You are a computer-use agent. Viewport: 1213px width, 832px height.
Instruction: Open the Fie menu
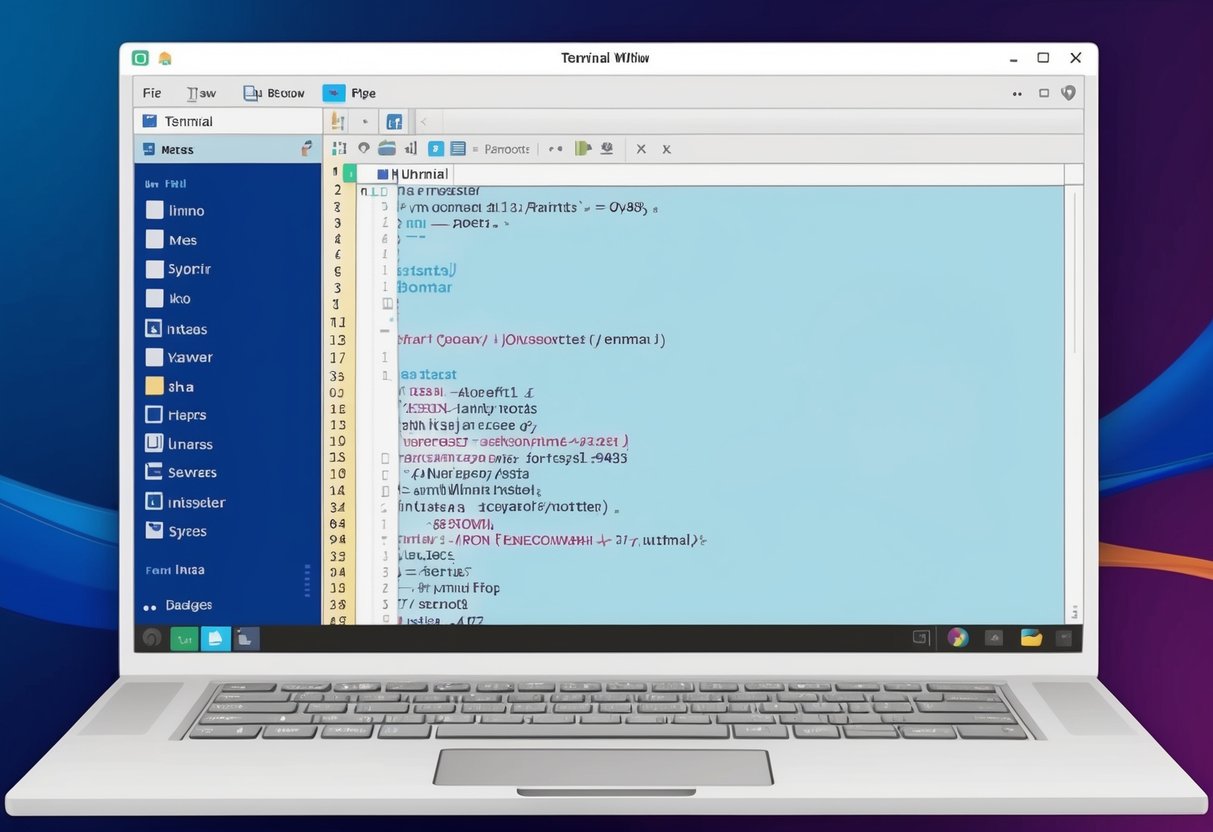coord(151,92)
